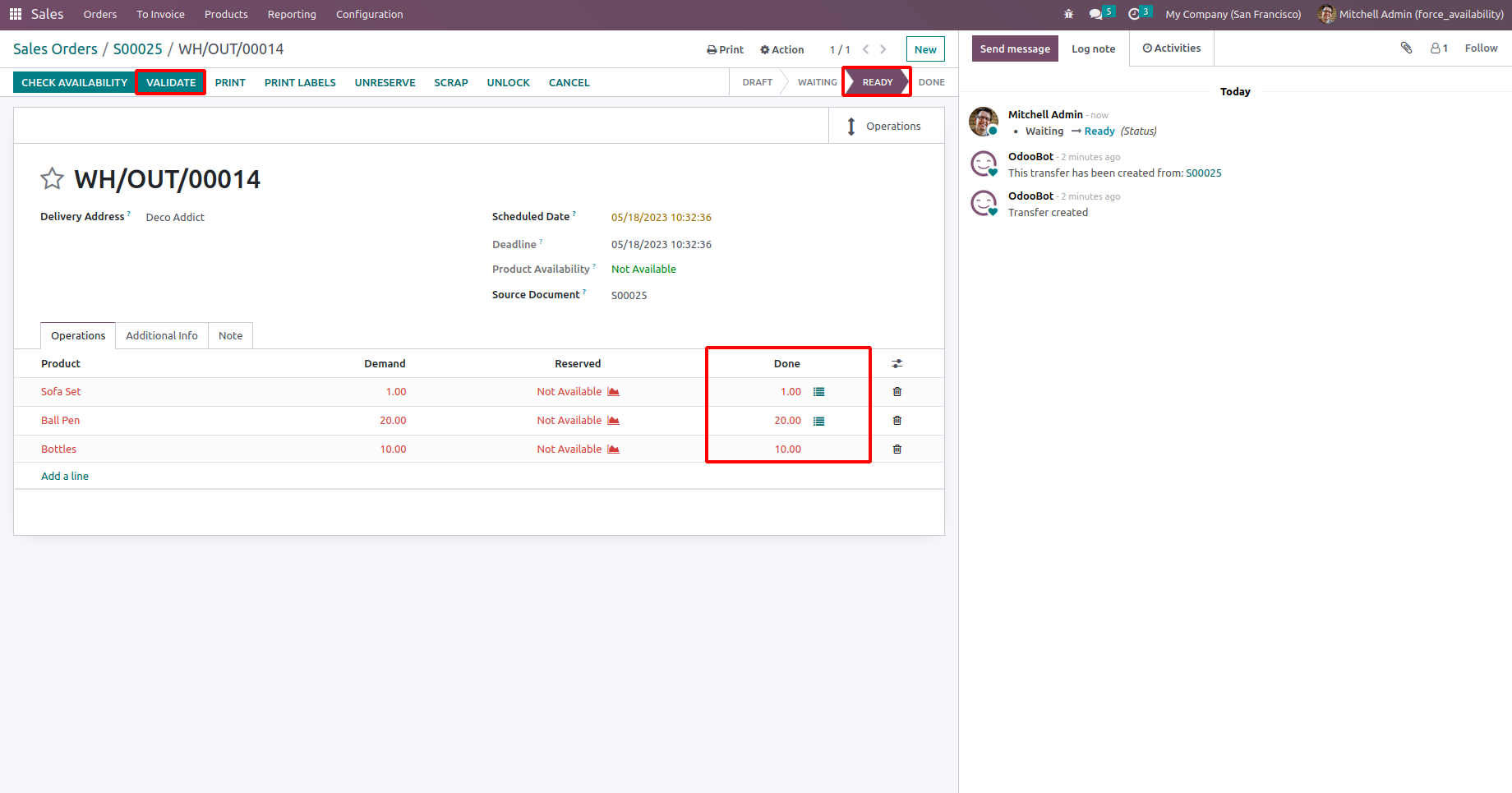The height and width of the screenshot is (793, 1512).
Task: Switch to the Note tab
Action: click(230, 335)
